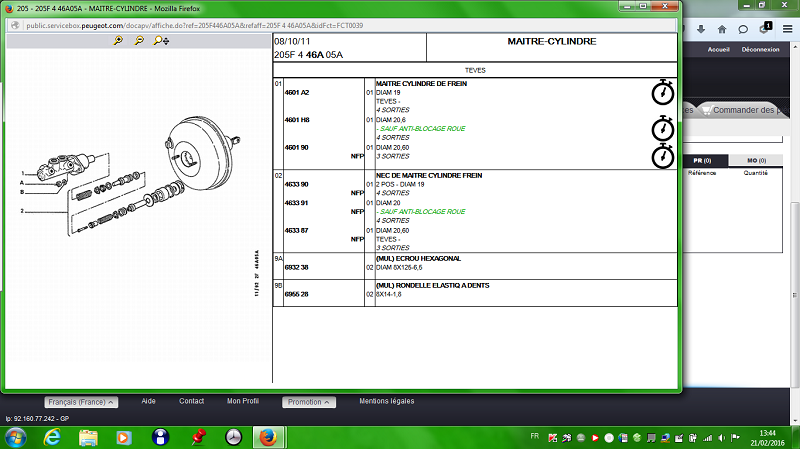Image resolution: width=800 pixels, height=449 pixels.
Task: Click the Aide footer link
Action: pos(148,401)
